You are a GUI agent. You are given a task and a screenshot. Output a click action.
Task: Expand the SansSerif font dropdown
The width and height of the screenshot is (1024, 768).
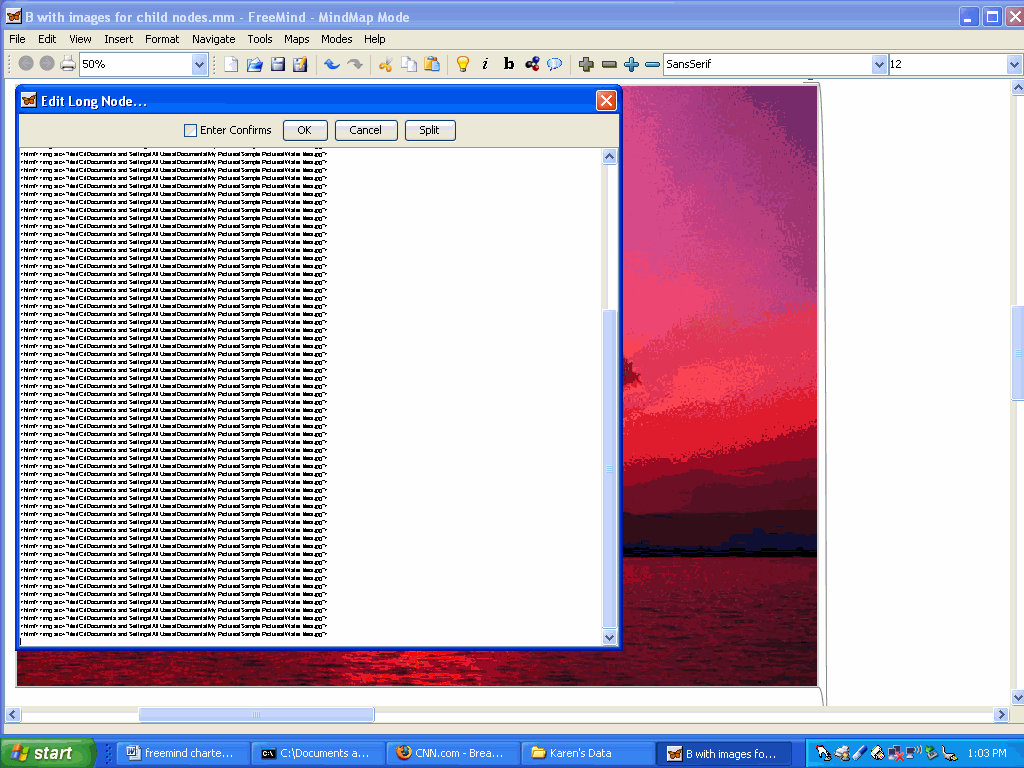pos(879,64)
